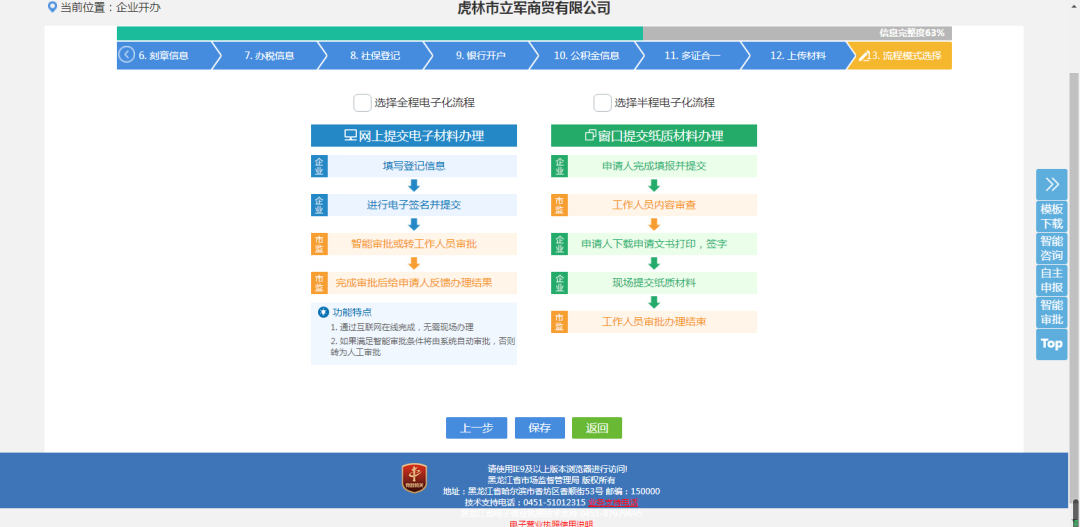Click 完成审批后给申请人反馈办理结果 step box
The height and width of the screenshot is (527, 1080).
coord(414,282)
